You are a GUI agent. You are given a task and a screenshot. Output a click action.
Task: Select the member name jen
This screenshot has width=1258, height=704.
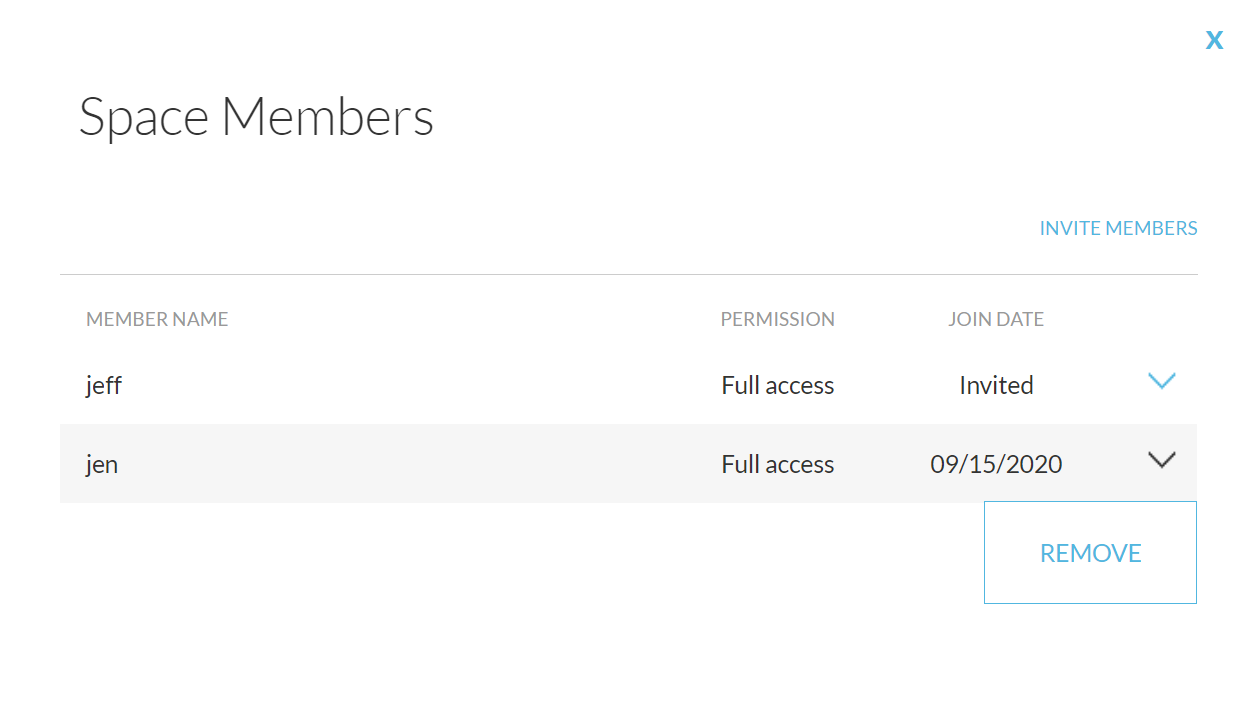click(102, 464)
